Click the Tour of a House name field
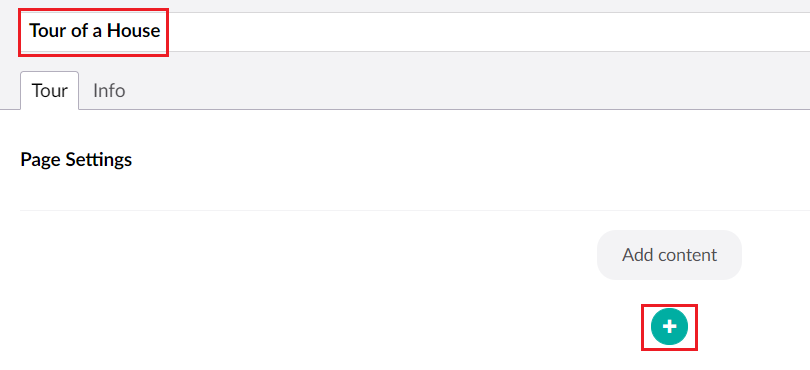 pyautogui.click(x=415, y=32)
